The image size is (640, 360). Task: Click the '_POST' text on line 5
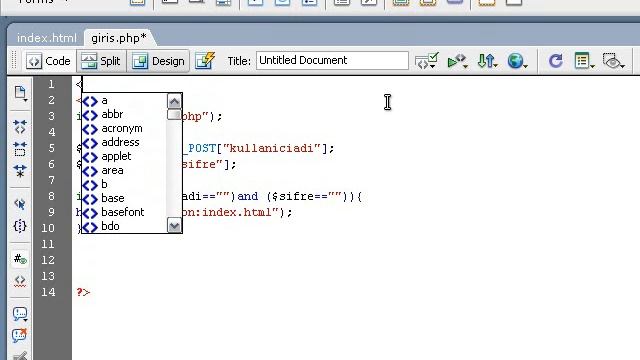199,148
